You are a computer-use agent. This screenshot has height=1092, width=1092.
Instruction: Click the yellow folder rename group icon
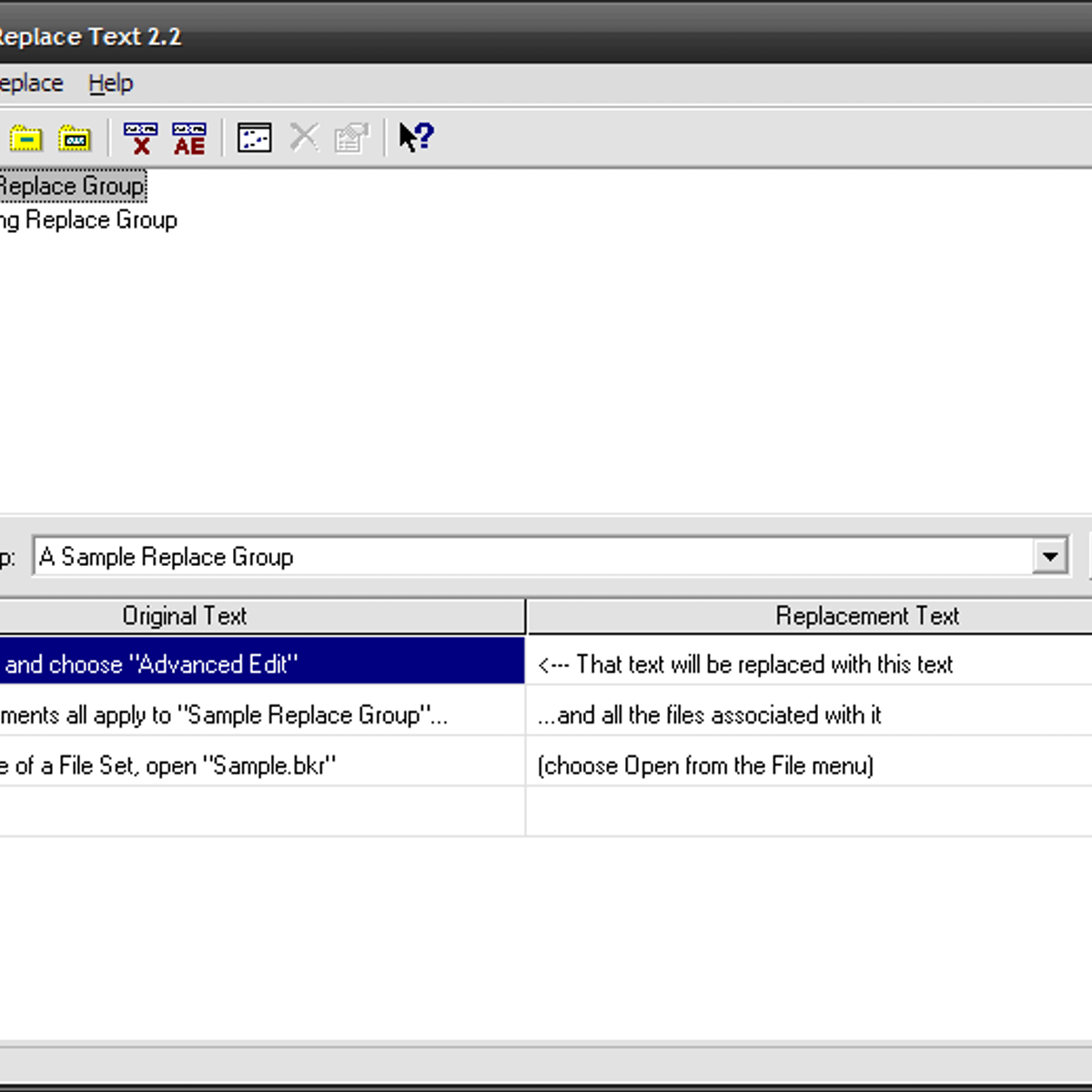click(x=75, y=138)
